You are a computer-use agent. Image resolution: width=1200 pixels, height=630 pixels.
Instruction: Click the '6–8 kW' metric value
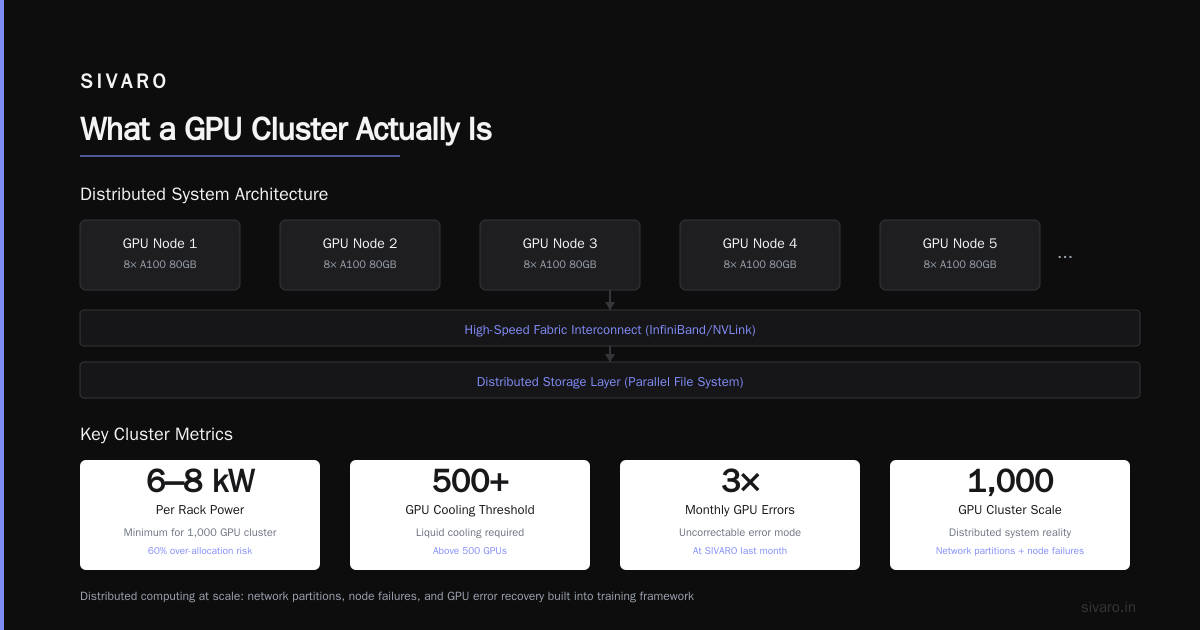tap(200, 482)
